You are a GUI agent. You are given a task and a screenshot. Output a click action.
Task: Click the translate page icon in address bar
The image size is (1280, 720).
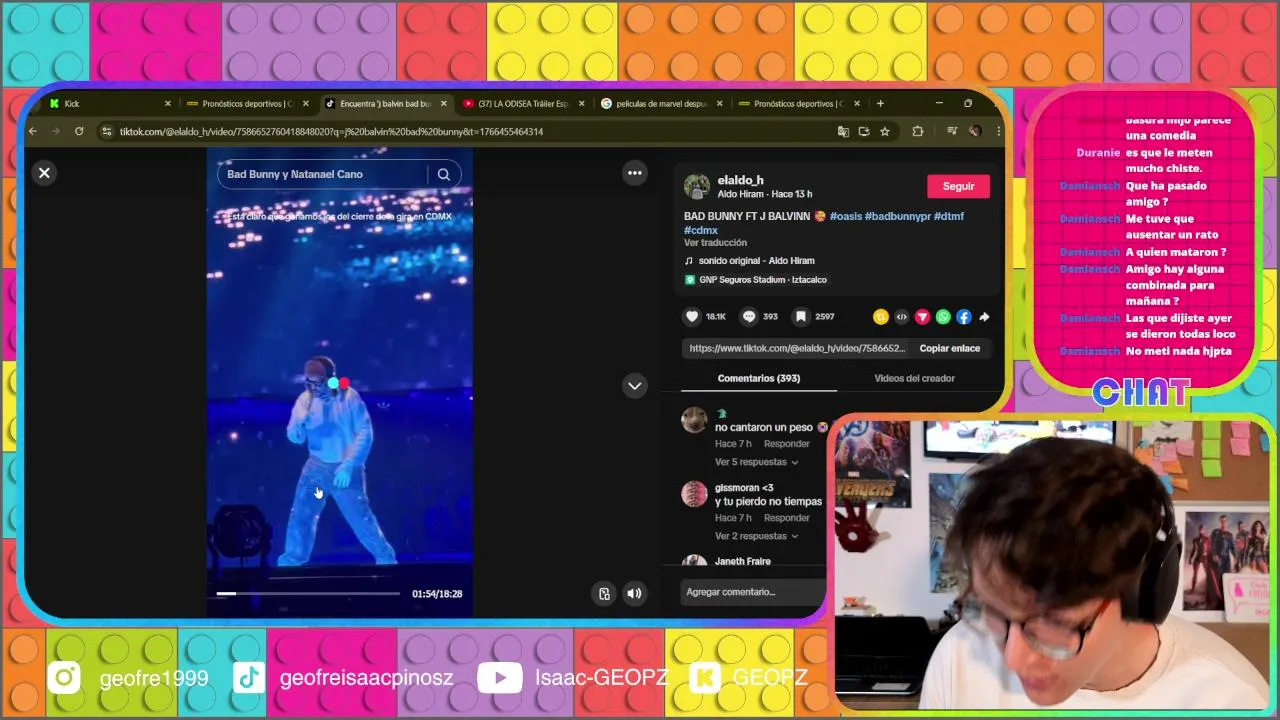coord(843,131)
